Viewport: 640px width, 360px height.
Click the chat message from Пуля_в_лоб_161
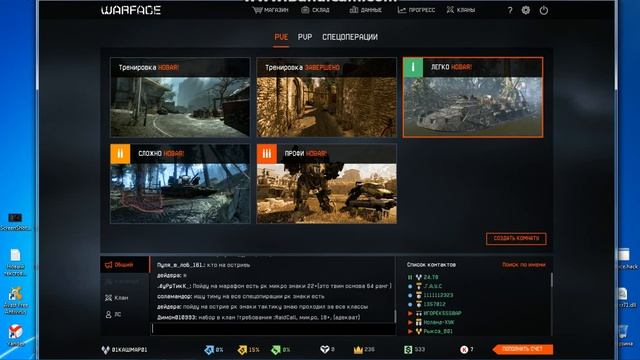pyautogui.click(x=203, y=265)
